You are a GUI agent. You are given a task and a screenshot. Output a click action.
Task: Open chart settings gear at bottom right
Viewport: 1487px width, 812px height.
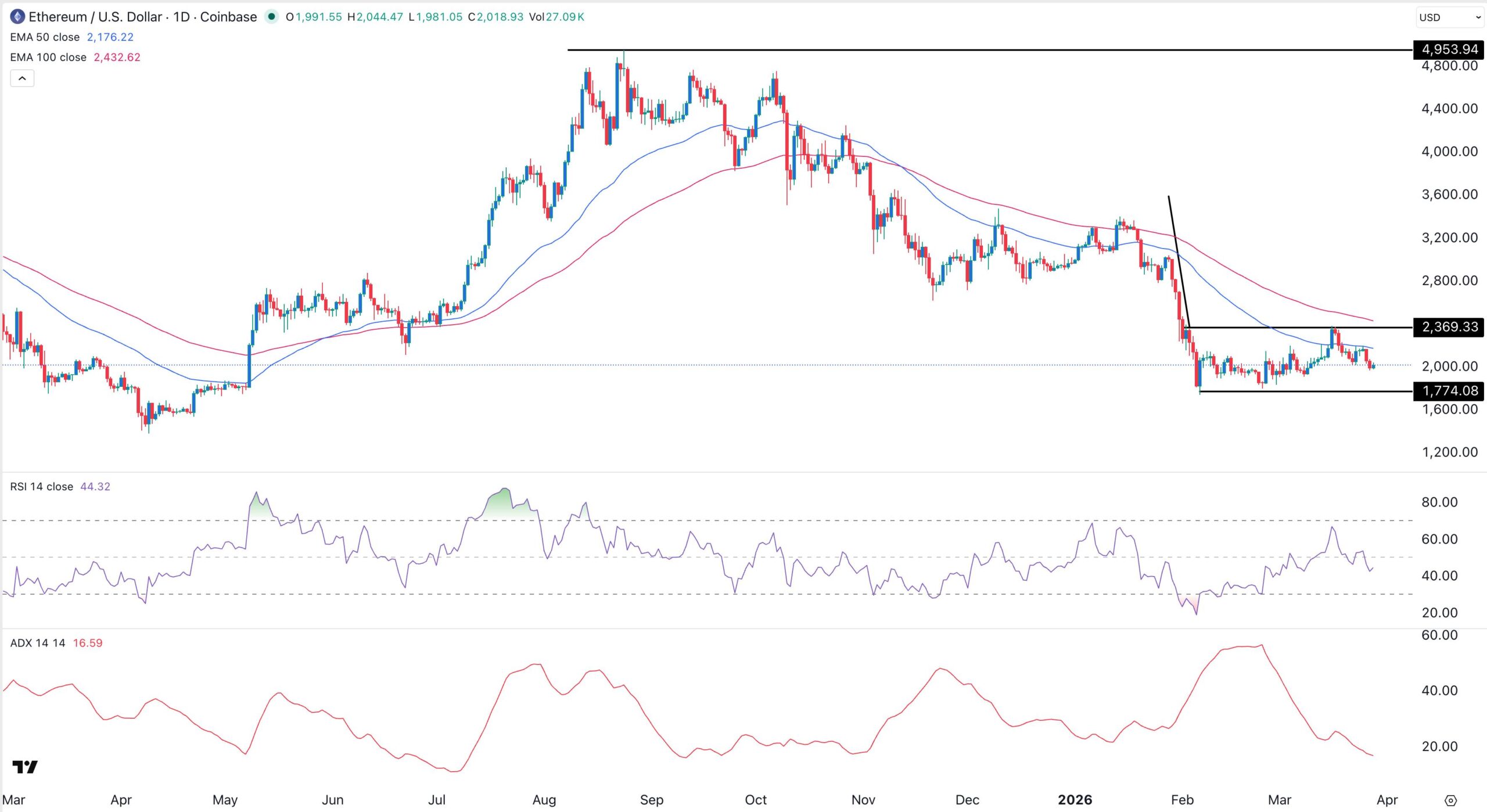[1450, 800]
